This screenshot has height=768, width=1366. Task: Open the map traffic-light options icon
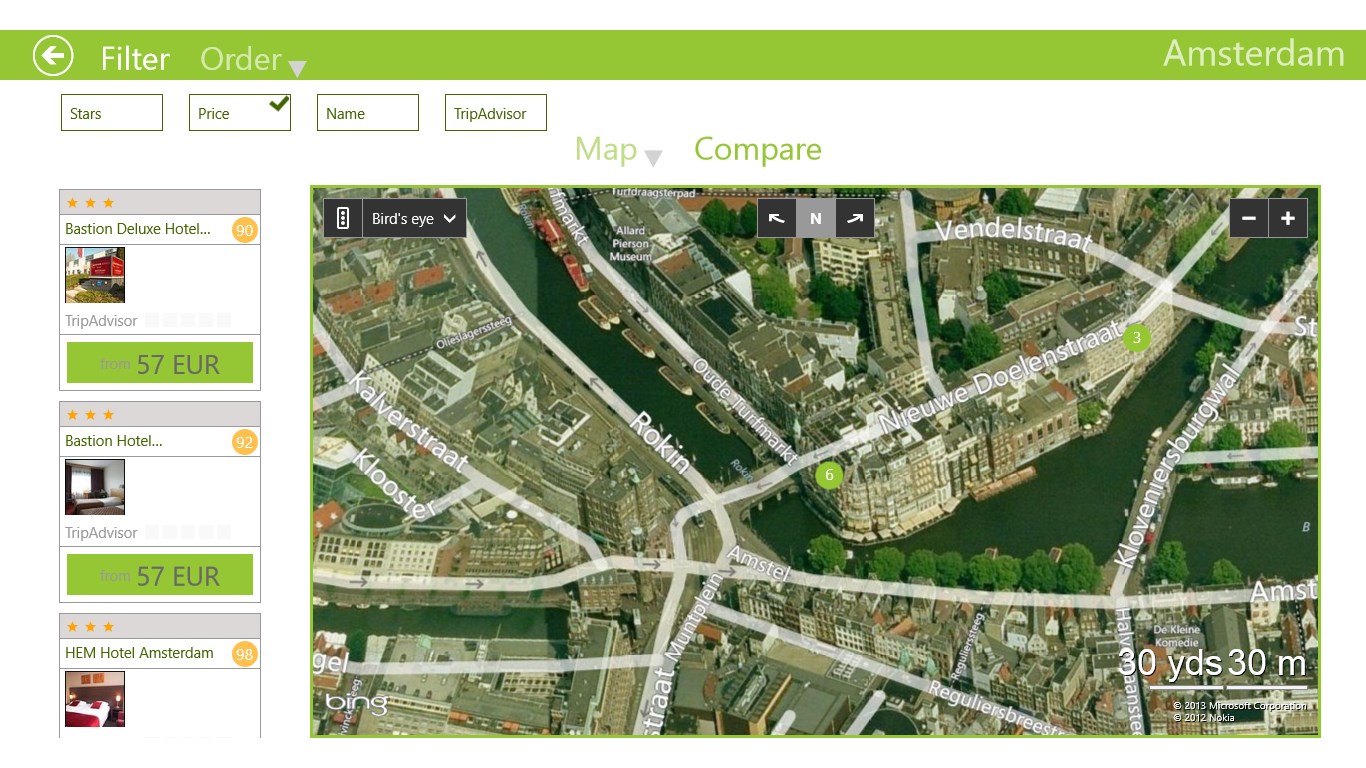pyautogui.click(x=342, y=218)
